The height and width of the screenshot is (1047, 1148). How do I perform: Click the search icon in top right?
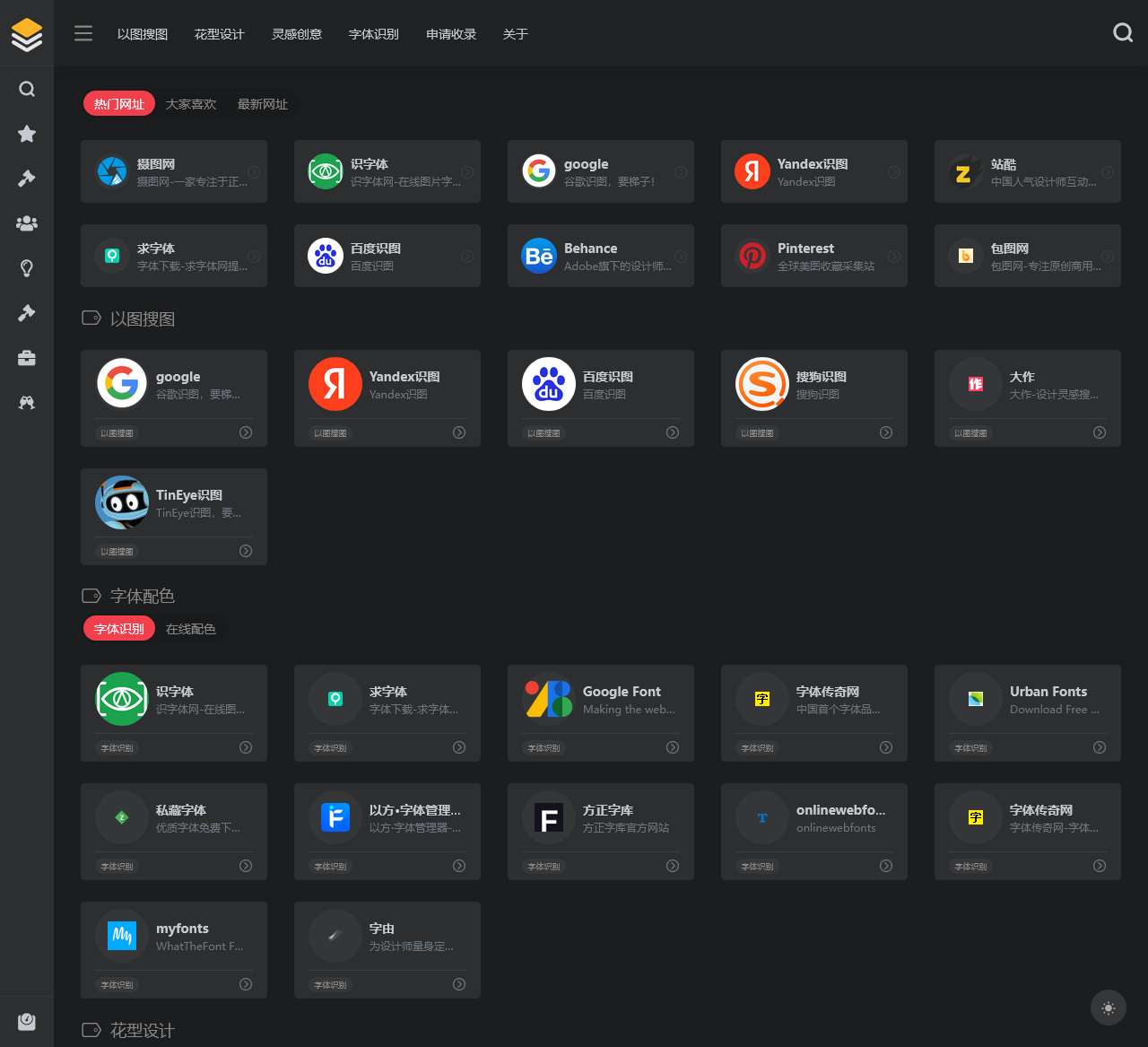point(1123,33)
